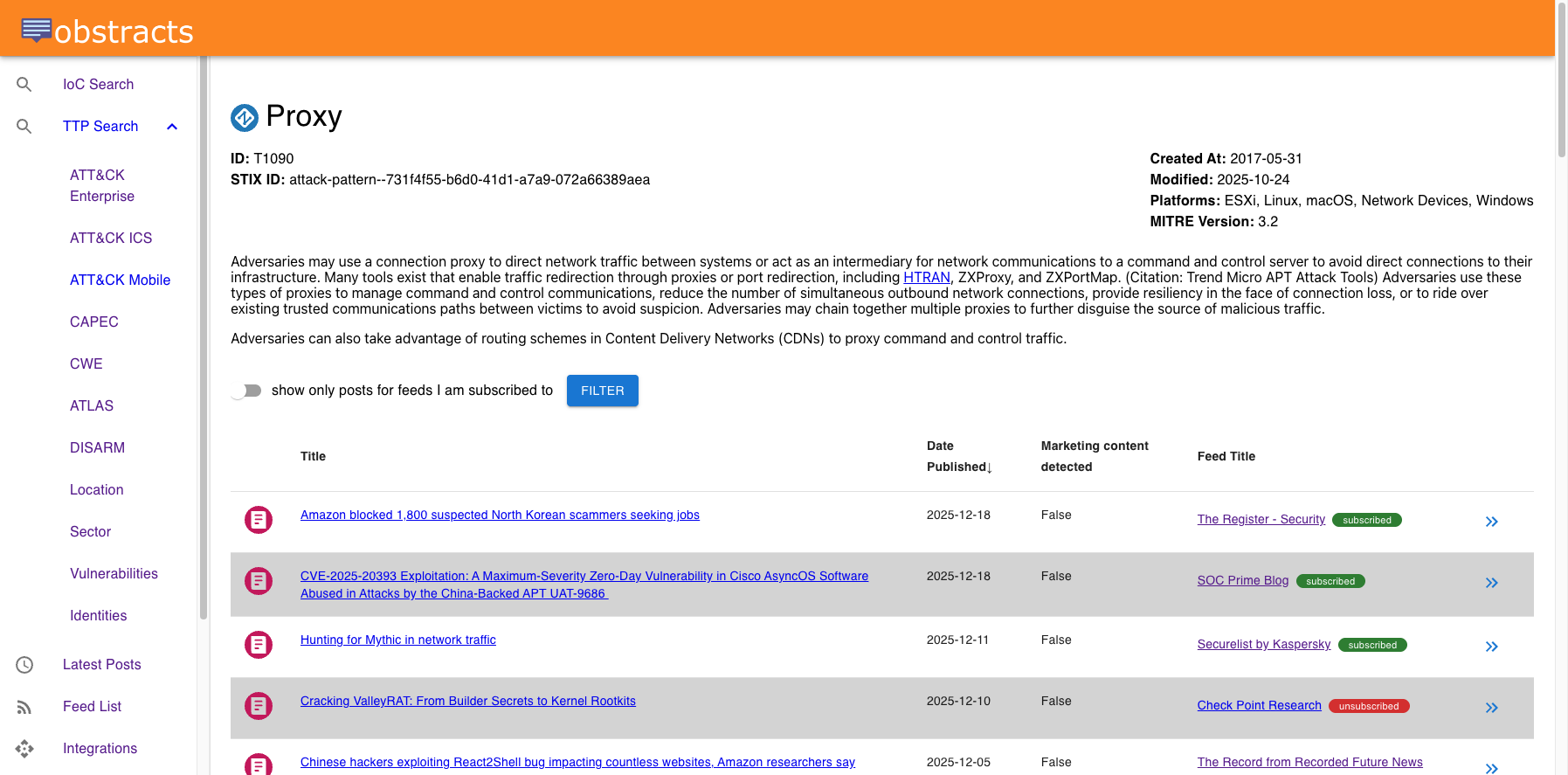Image resolution: width=1568 pixels, height=775 pixels.
Task: Expand details arrow for Check Point Research row
Action: tap(1491, 708)
